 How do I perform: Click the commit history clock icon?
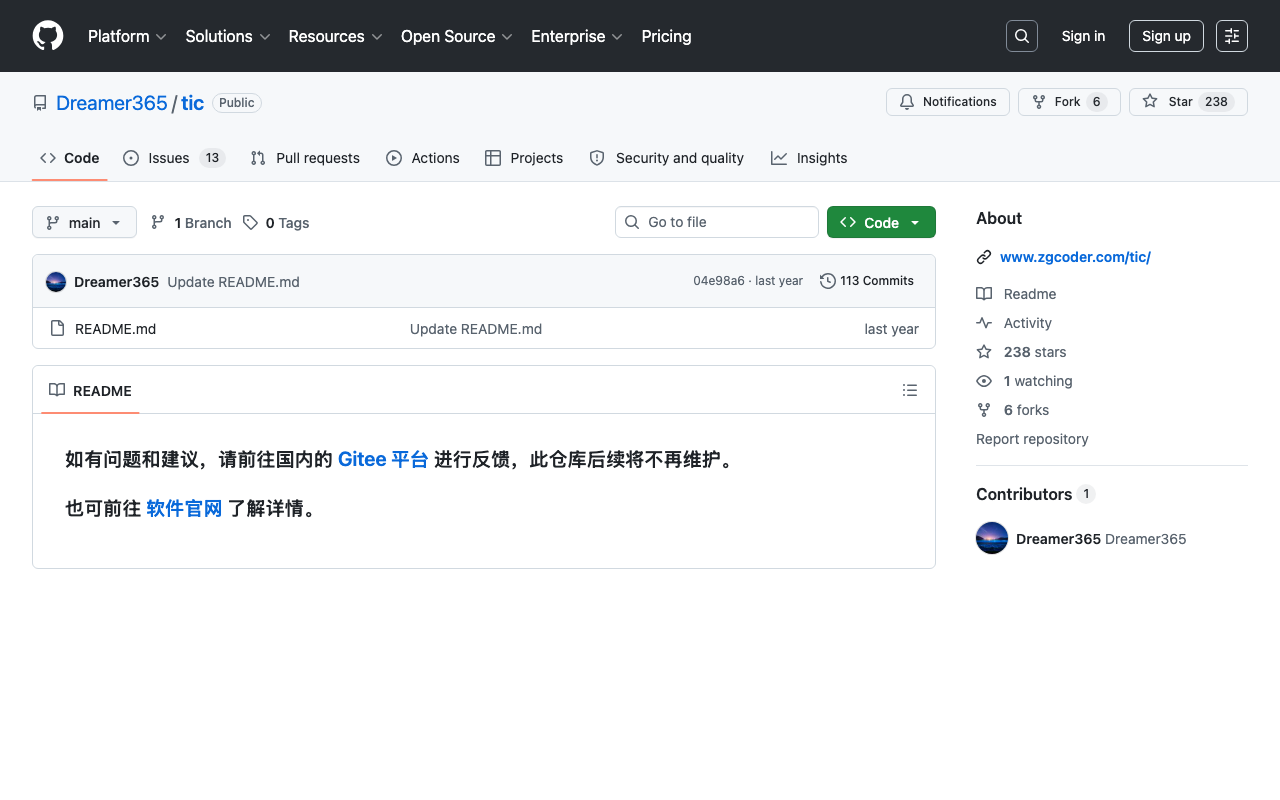tap(828, 281)
